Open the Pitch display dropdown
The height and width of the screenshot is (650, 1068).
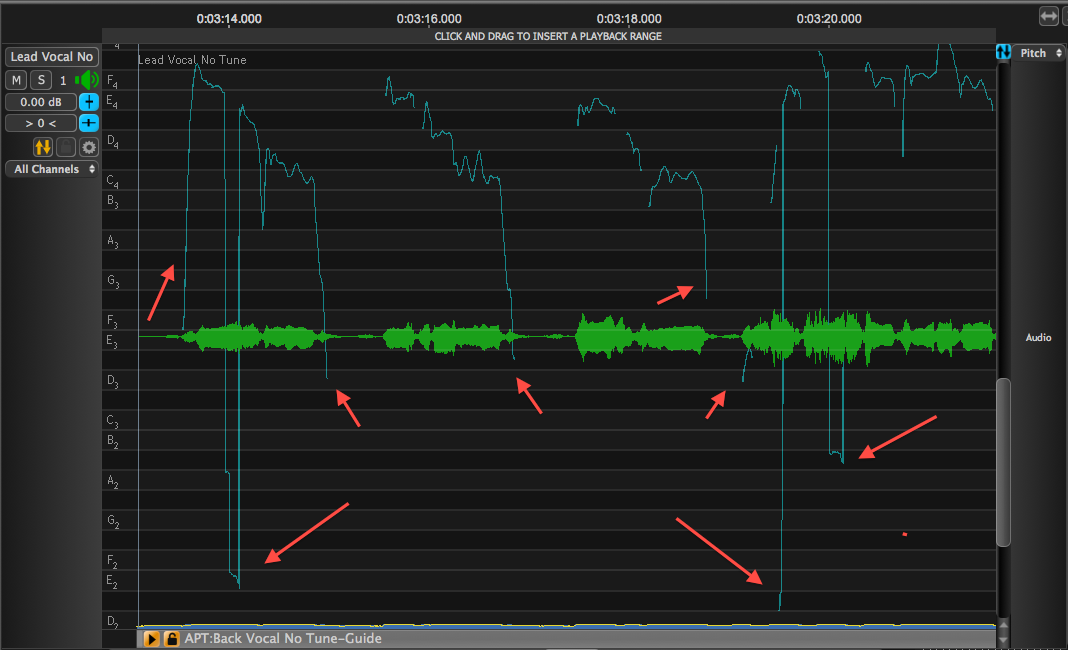click(x=1040, y=53)
